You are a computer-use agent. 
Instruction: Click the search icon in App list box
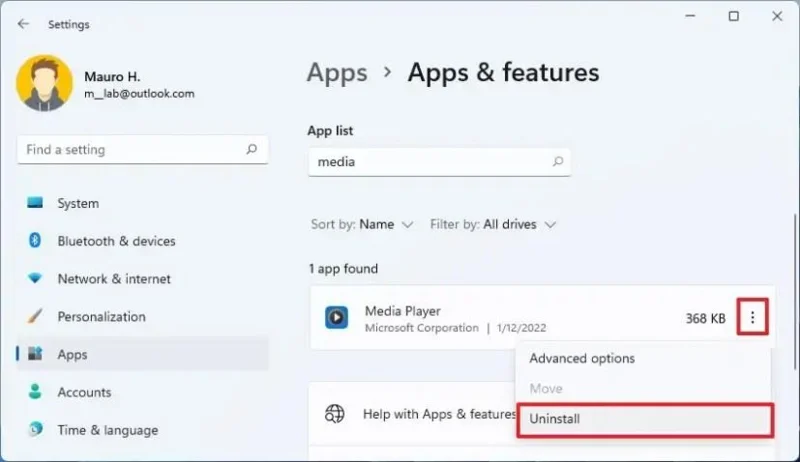point(558,161)
